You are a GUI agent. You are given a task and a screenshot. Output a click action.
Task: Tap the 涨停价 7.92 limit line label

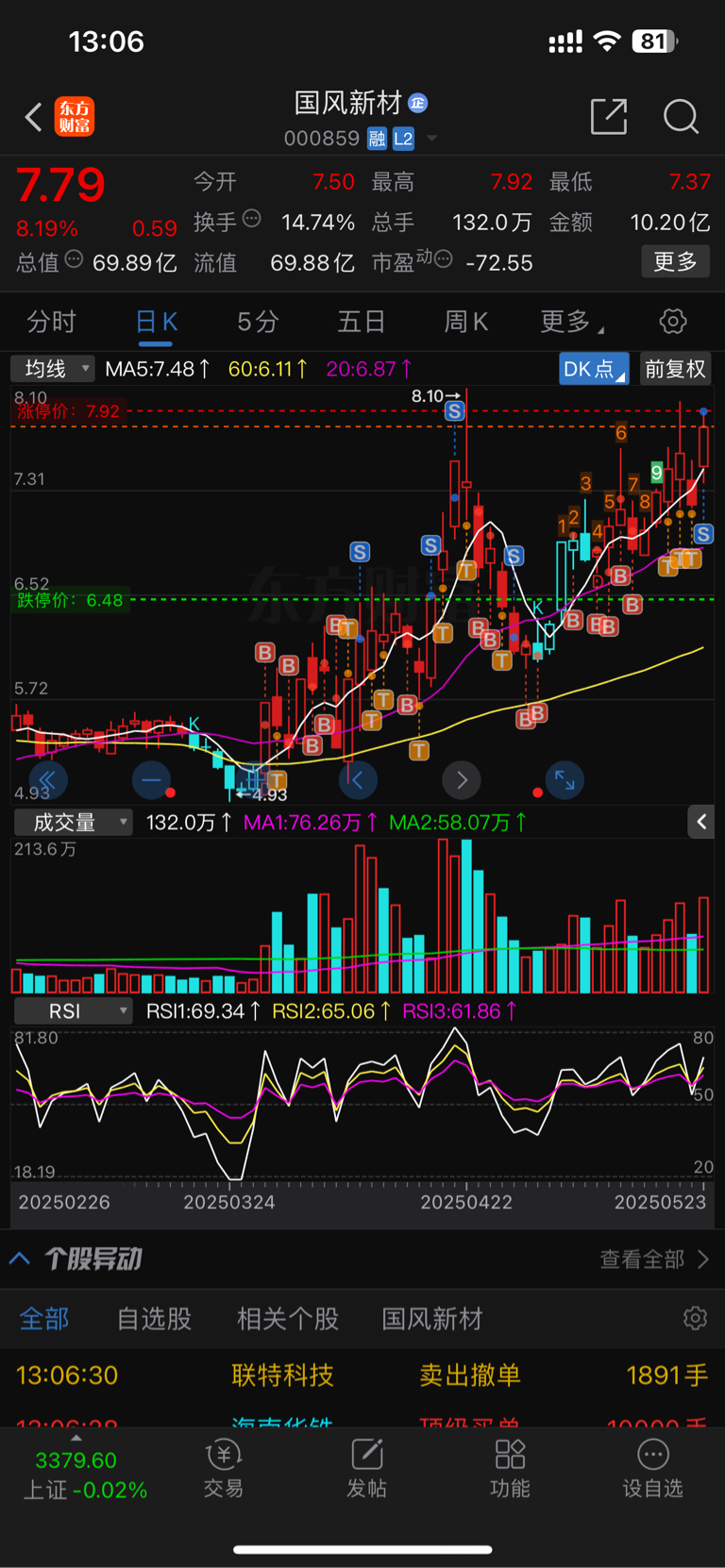pos(67,411)
